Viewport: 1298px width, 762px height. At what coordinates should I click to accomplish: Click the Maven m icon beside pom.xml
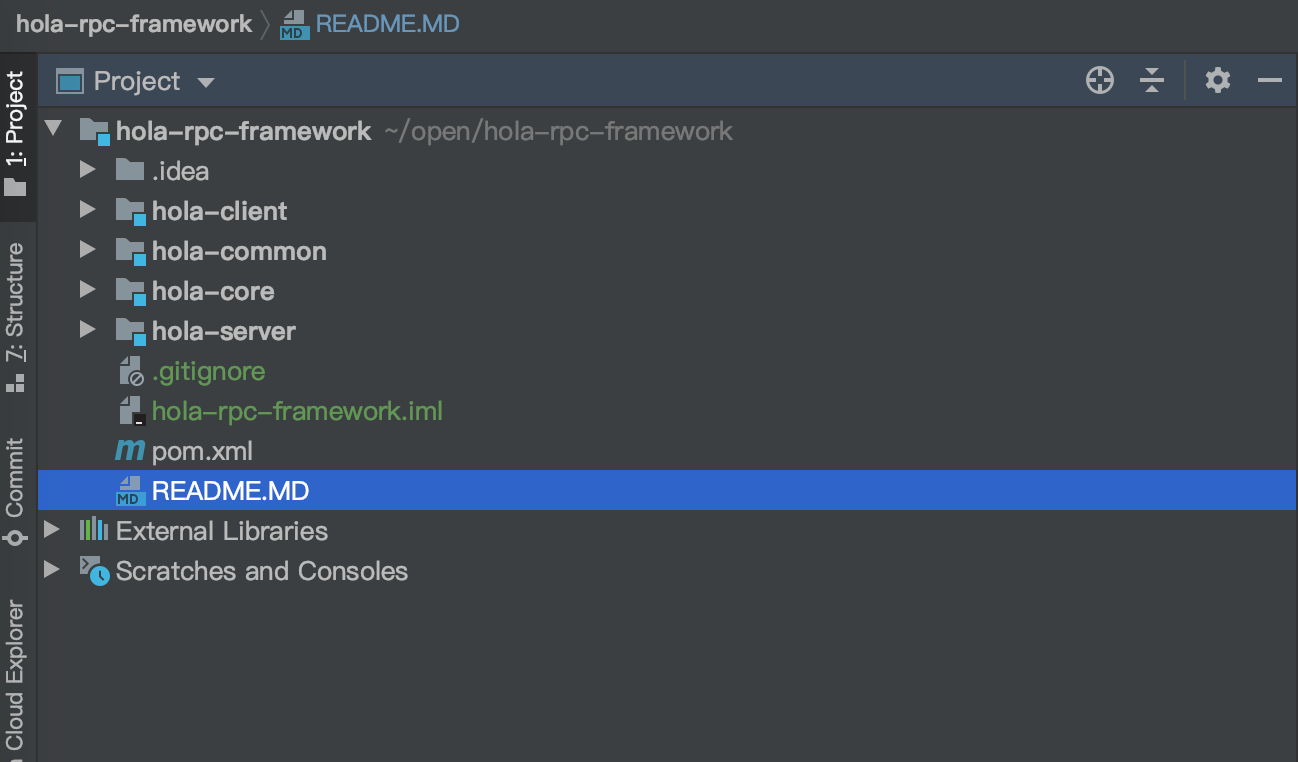point(130,451)
